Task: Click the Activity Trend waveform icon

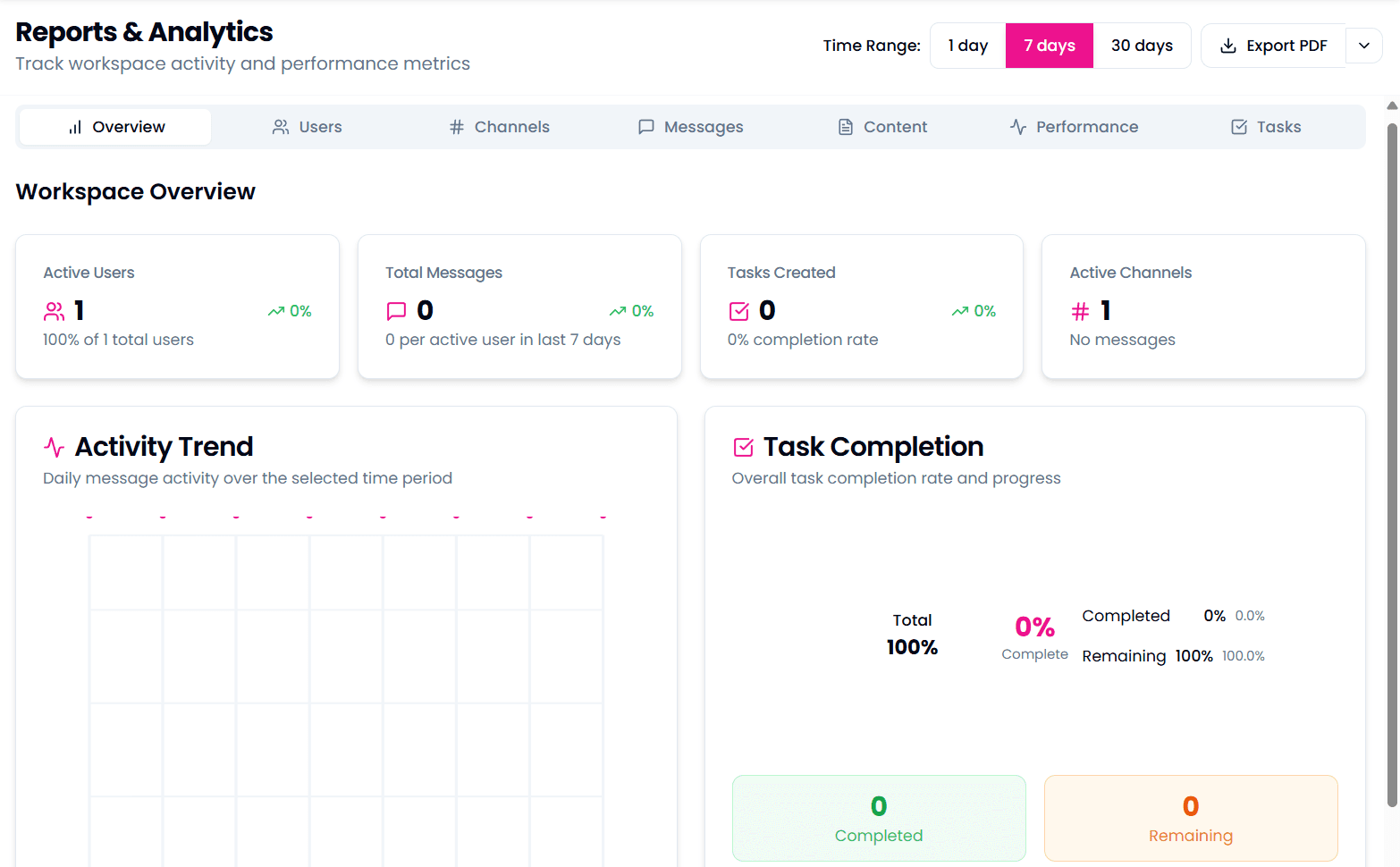Action: tap(55, 446)
